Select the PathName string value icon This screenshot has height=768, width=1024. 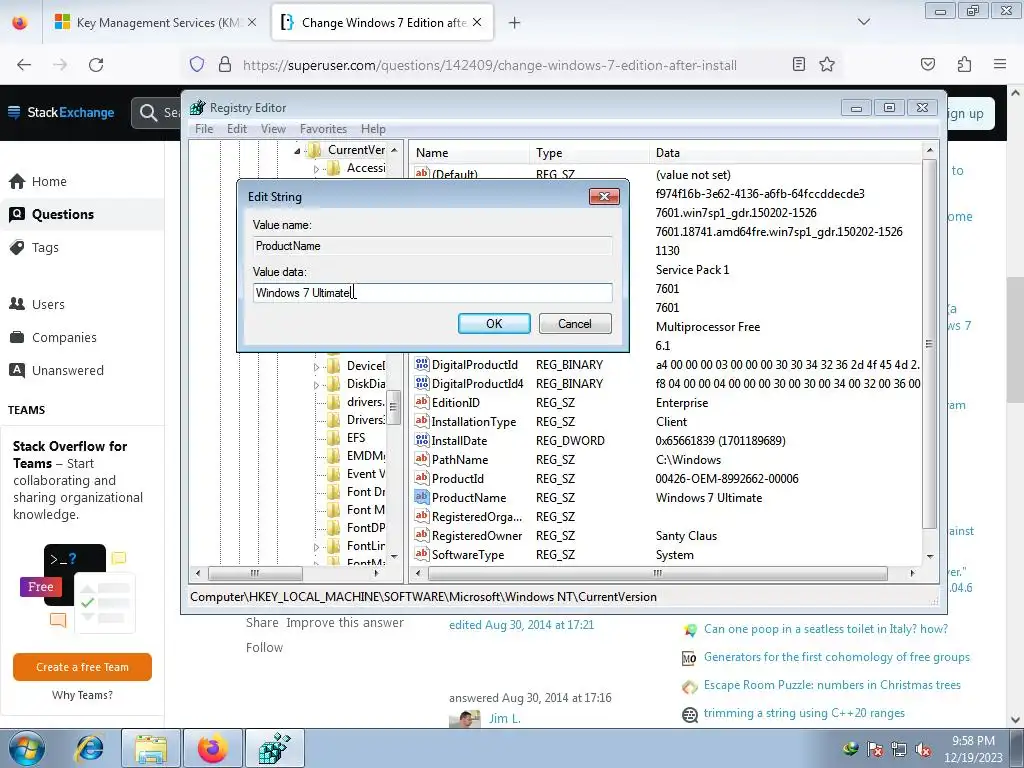click(x=422, y=459)
